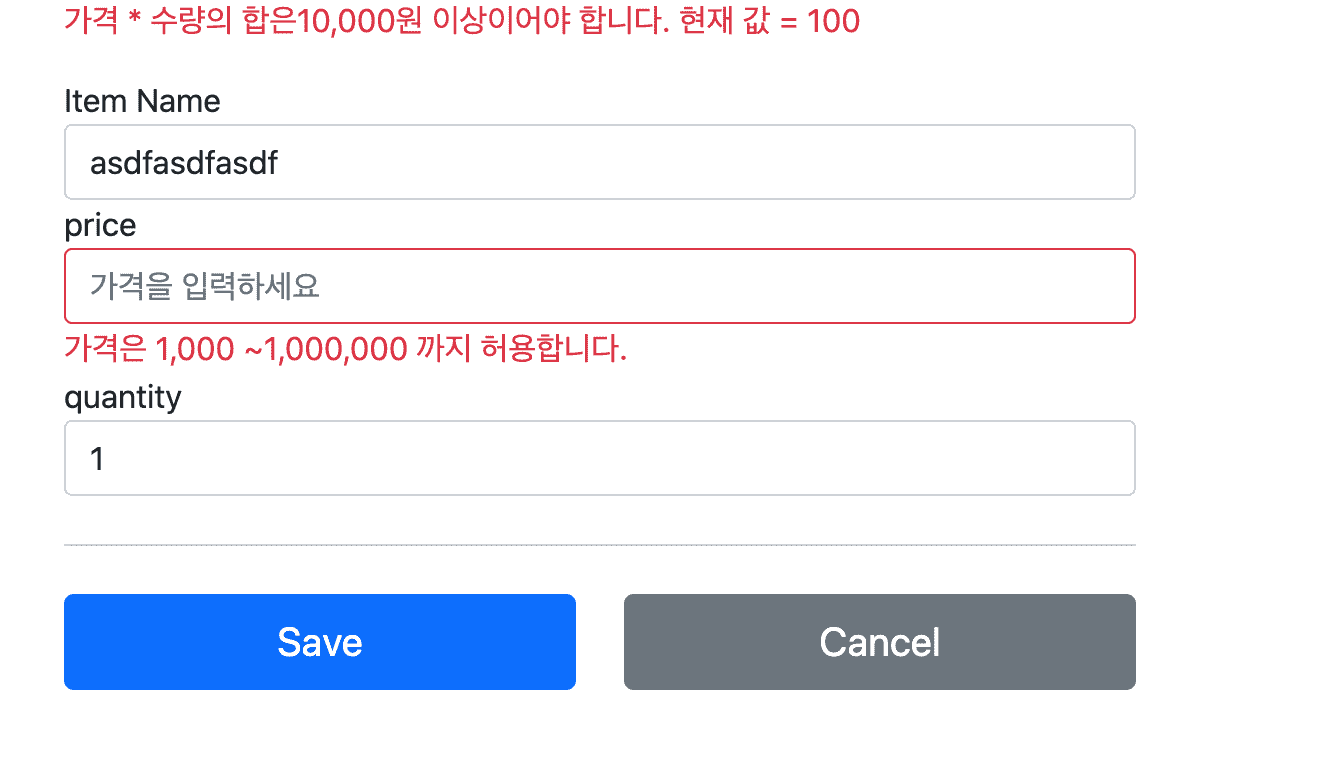Image resolution: width=1320 pixels, height=770 pixels.
Task: Focus the price input with red border
Action: 600,286
